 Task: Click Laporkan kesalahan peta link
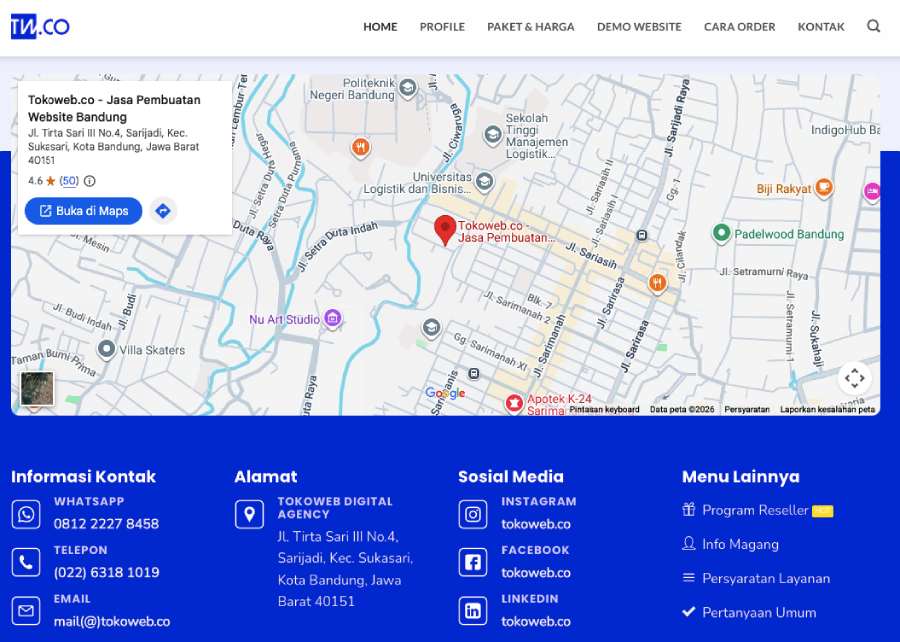point(827,409)
